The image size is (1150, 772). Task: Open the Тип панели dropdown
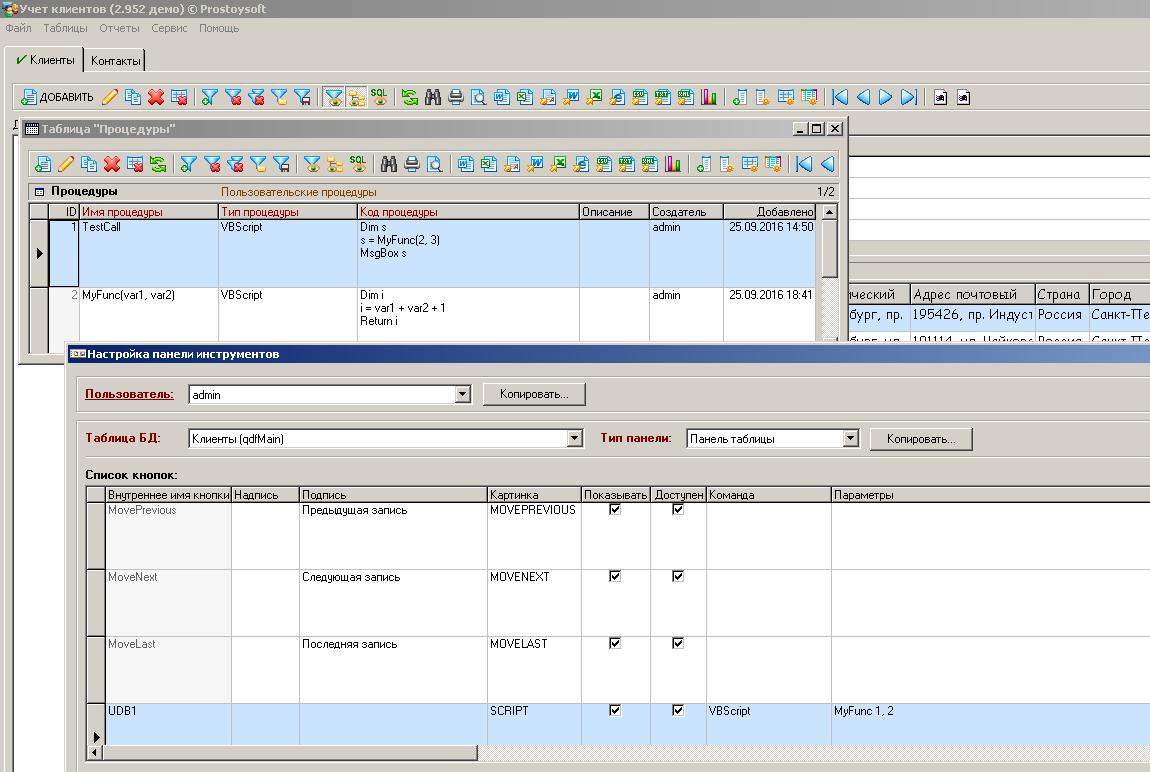coord(850,438)
